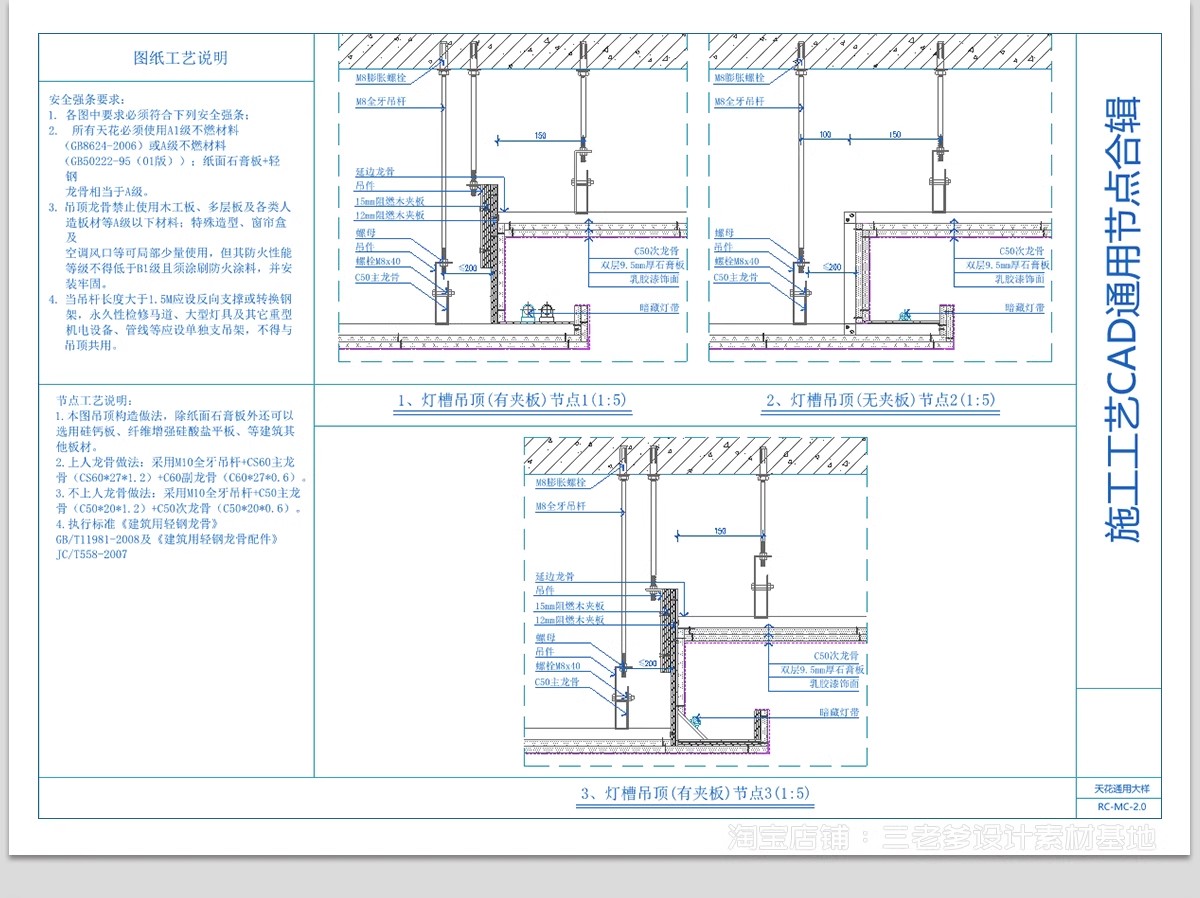Select 'M8膨胀螺栓' label in node 1
Image resolution: width=1200 pixels, height=898 pixels.
(x=381, y=78)
